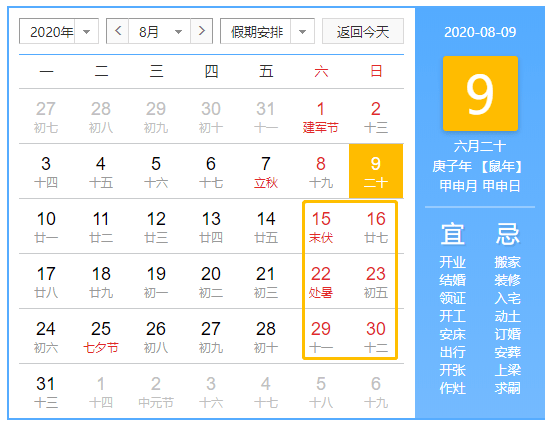552x426 pixels.
Task: Open the 2020年 year dropdown
Action: (59, 31)
